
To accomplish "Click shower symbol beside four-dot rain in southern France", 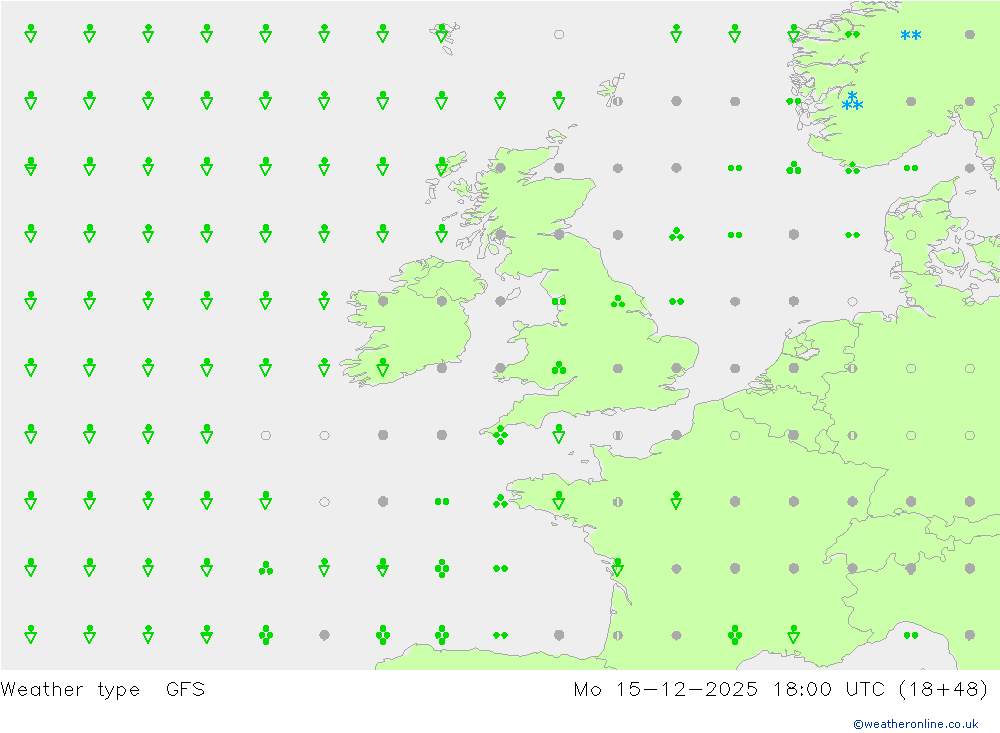I will [x=793, y=634].
